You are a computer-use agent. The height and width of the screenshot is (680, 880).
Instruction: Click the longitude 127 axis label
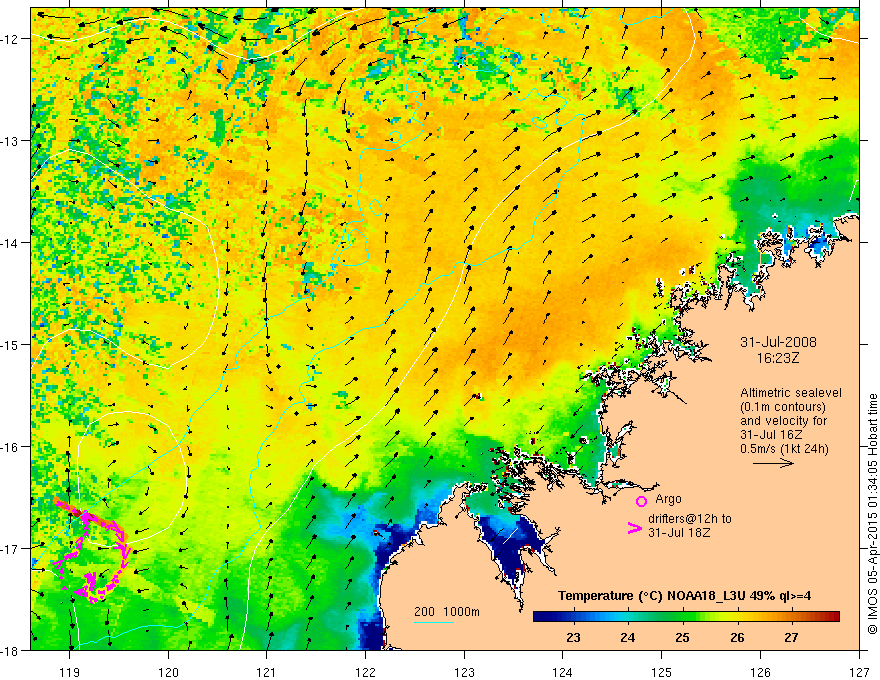pyautogui.click(x=859, y=672)
